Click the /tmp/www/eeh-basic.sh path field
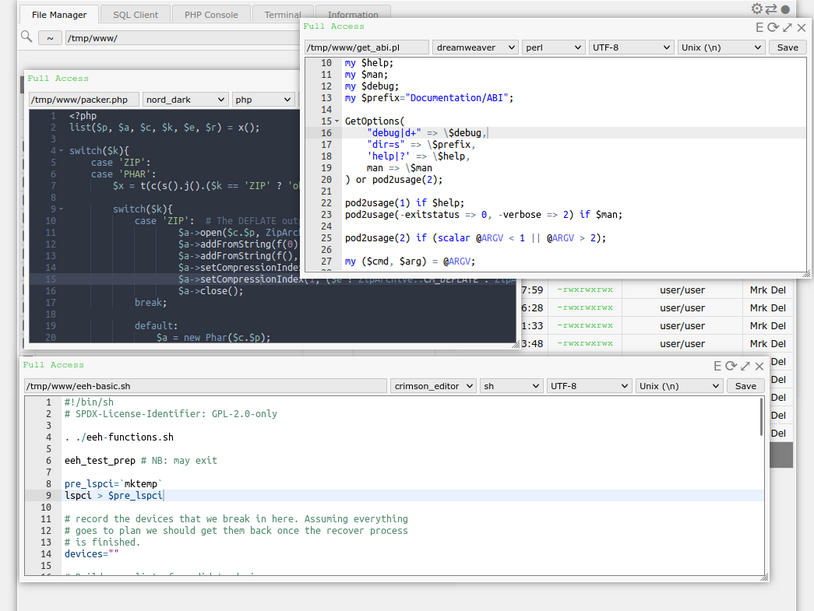The height and width of the screenshot is (611, 814). (x=204, y=386)
